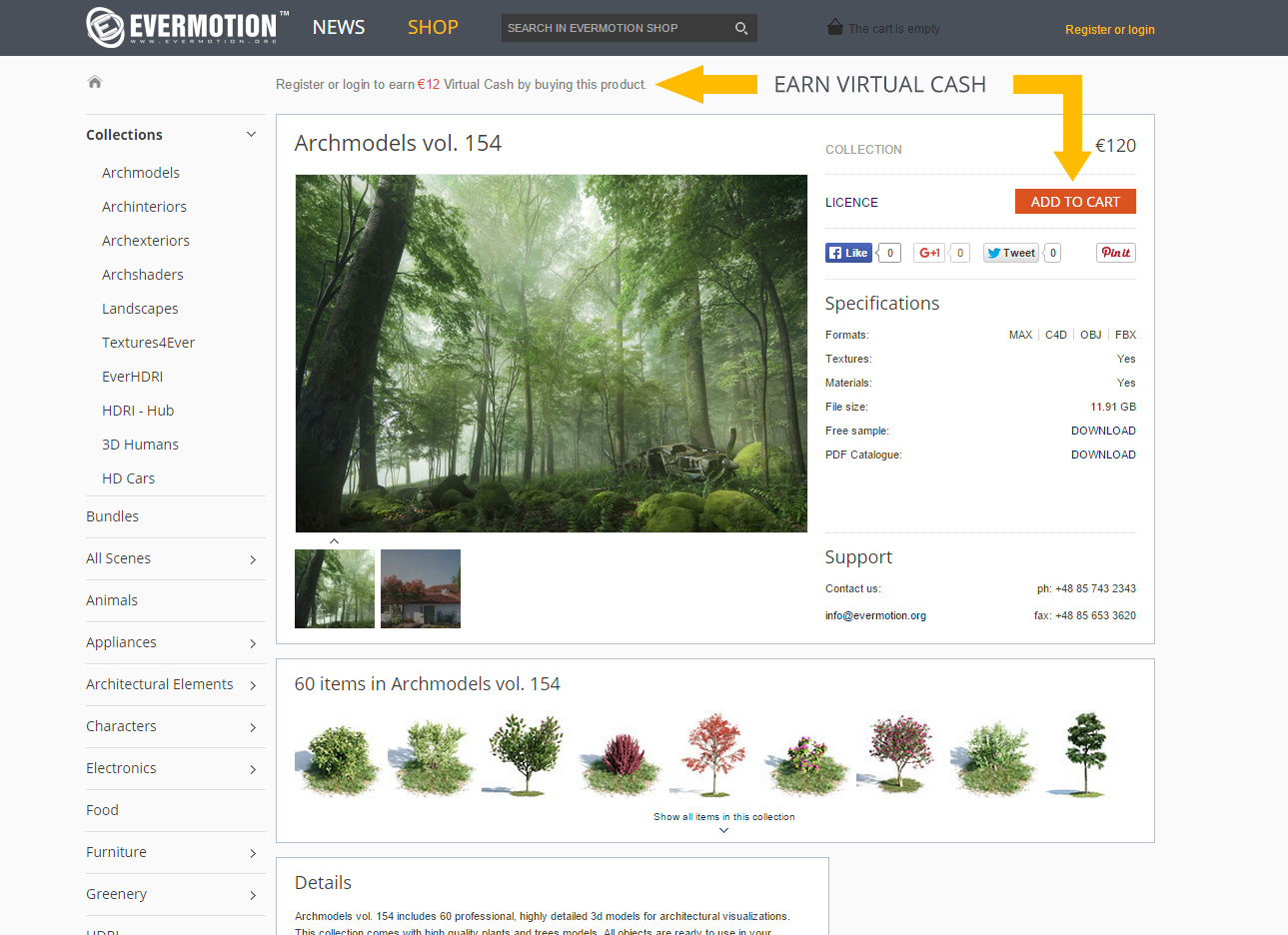Open the Archexteriors collection
This screenshot has width=1288, height=935.
coord(146,241)
